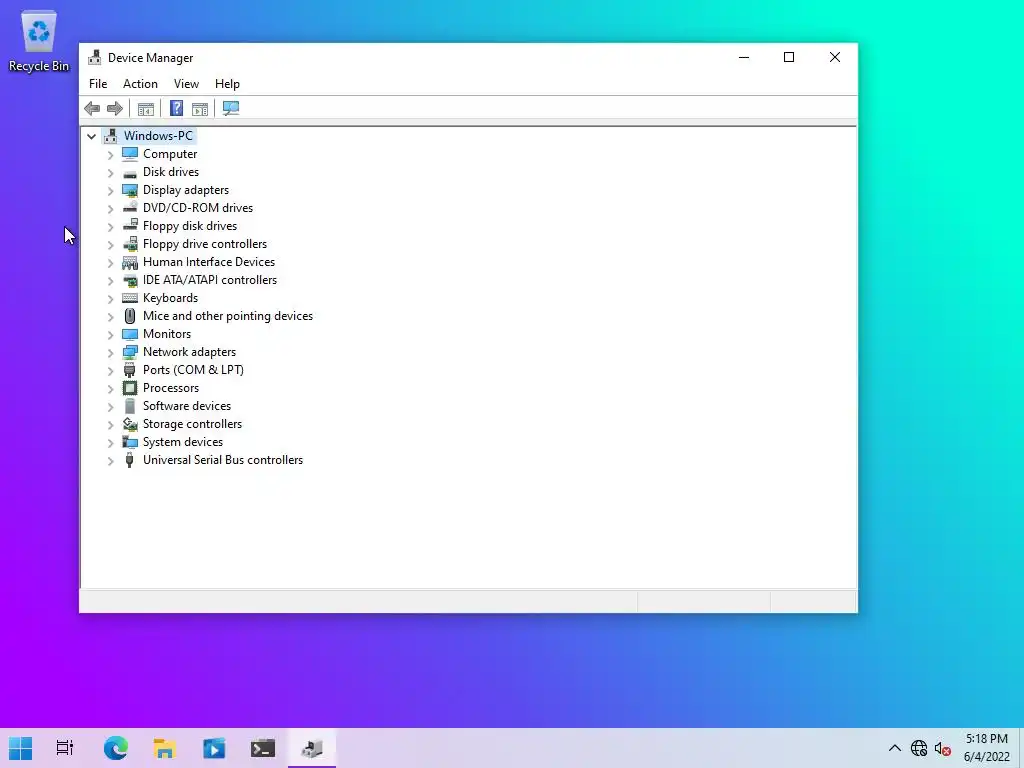Click the Show/Hide Action Pane toolbar icon
The width and height of the screenshot is (1024, 768).
200,108
